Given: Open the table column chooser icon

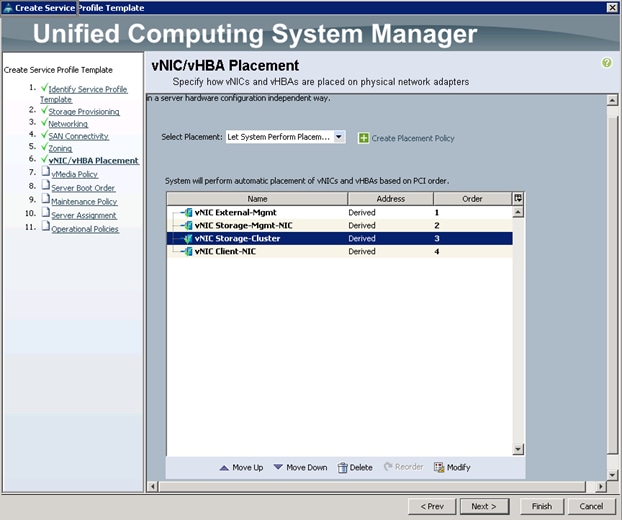Looking at the screenshot, I should [x=518, y=198].
